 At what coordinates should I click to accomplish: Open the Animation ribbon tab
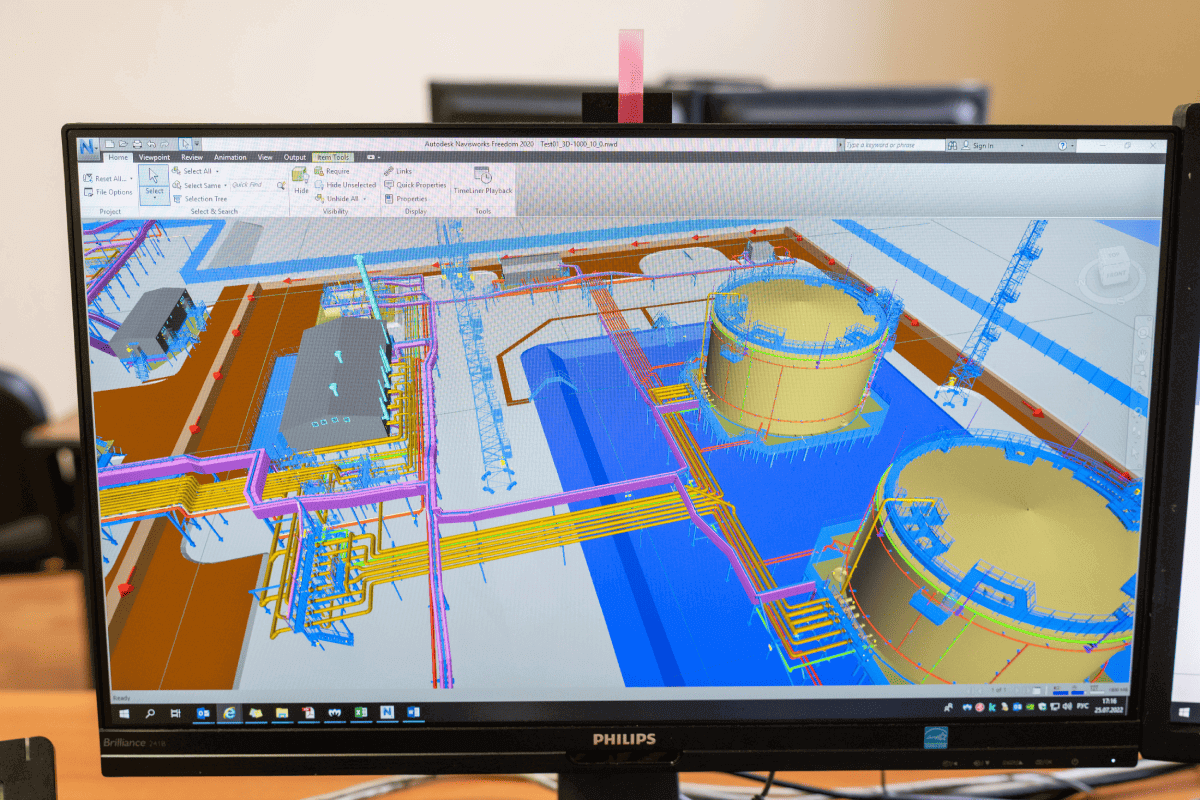tap(230, 157)
